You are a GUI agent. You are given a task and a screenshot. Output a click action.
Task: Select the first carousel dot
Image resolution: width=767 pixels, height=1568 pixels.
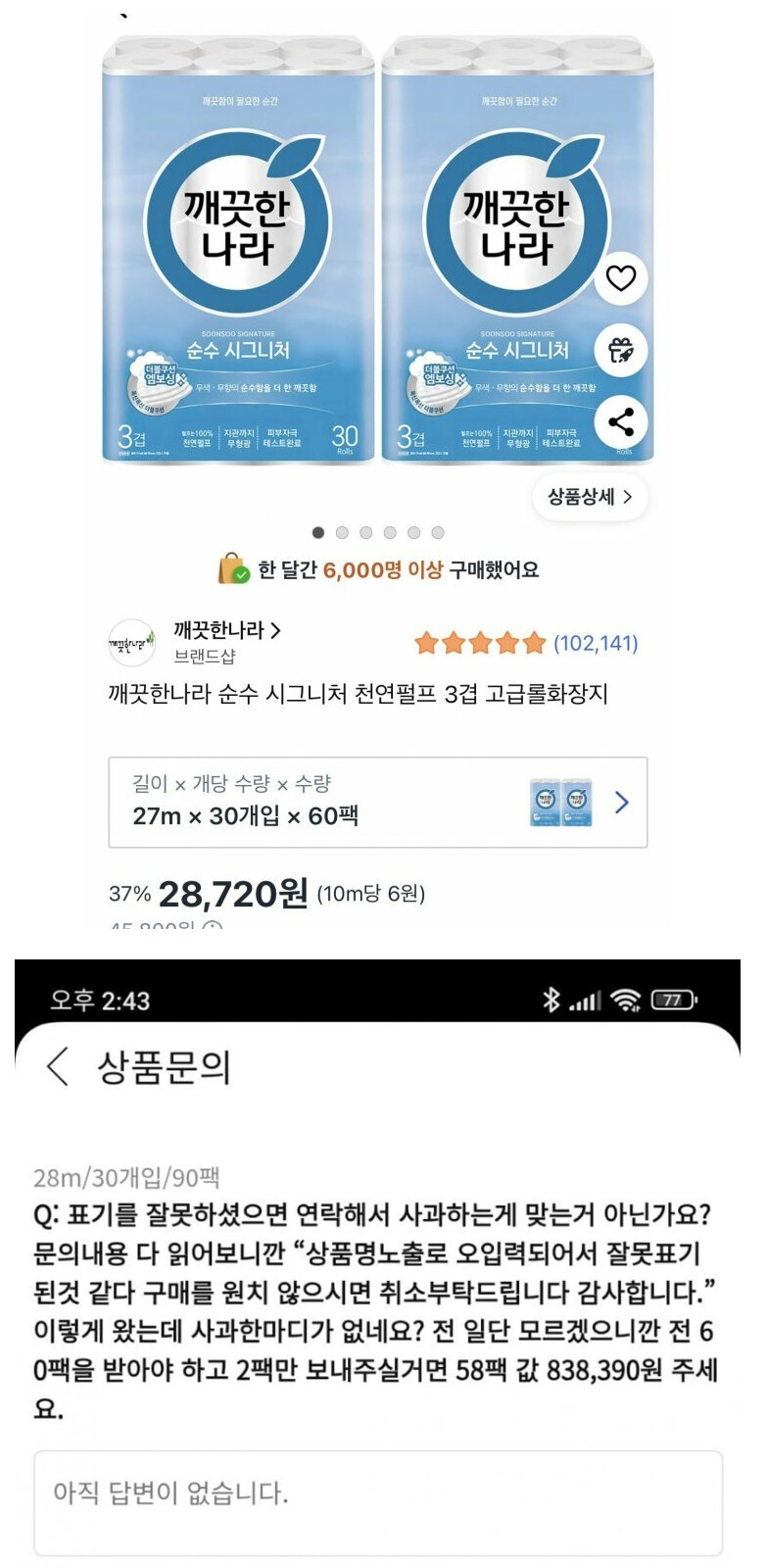click(318, 532)
